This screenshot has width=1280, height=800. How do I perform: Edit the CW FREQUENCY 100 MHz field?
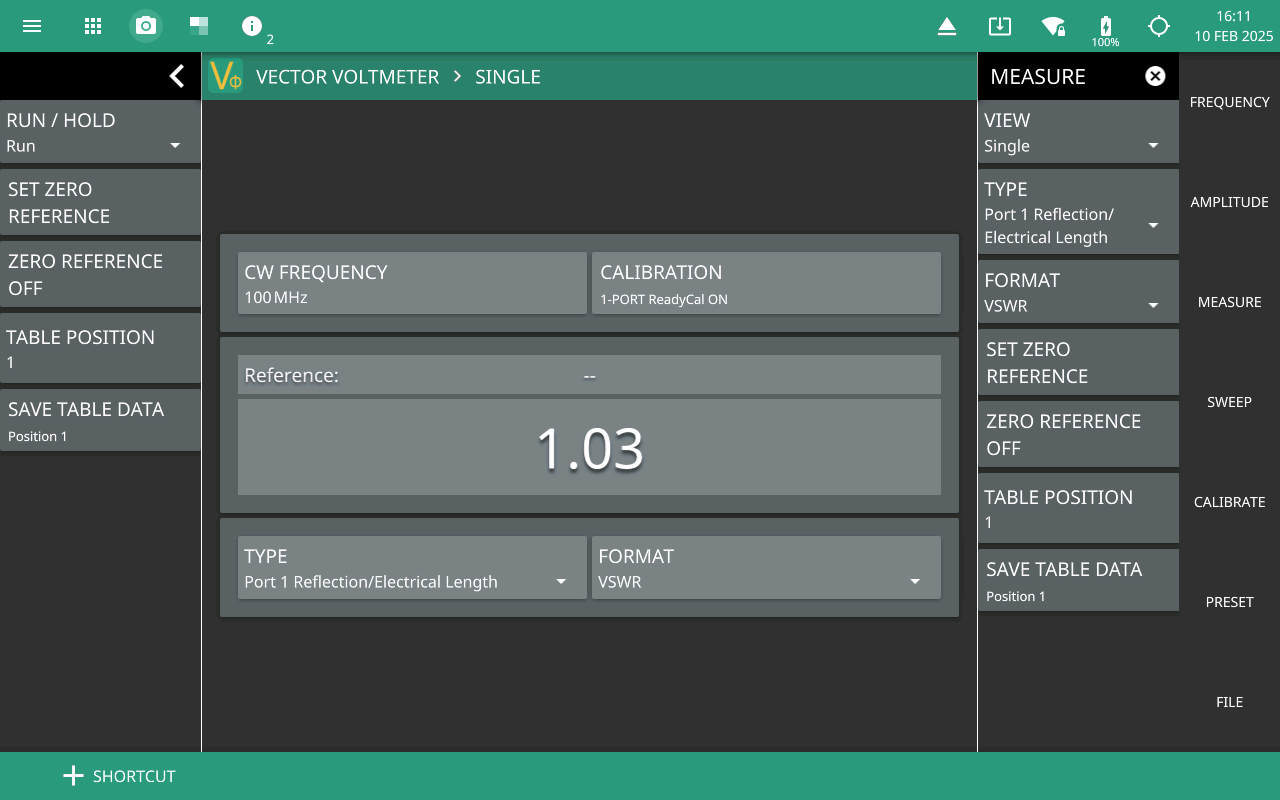coord(411,284)
